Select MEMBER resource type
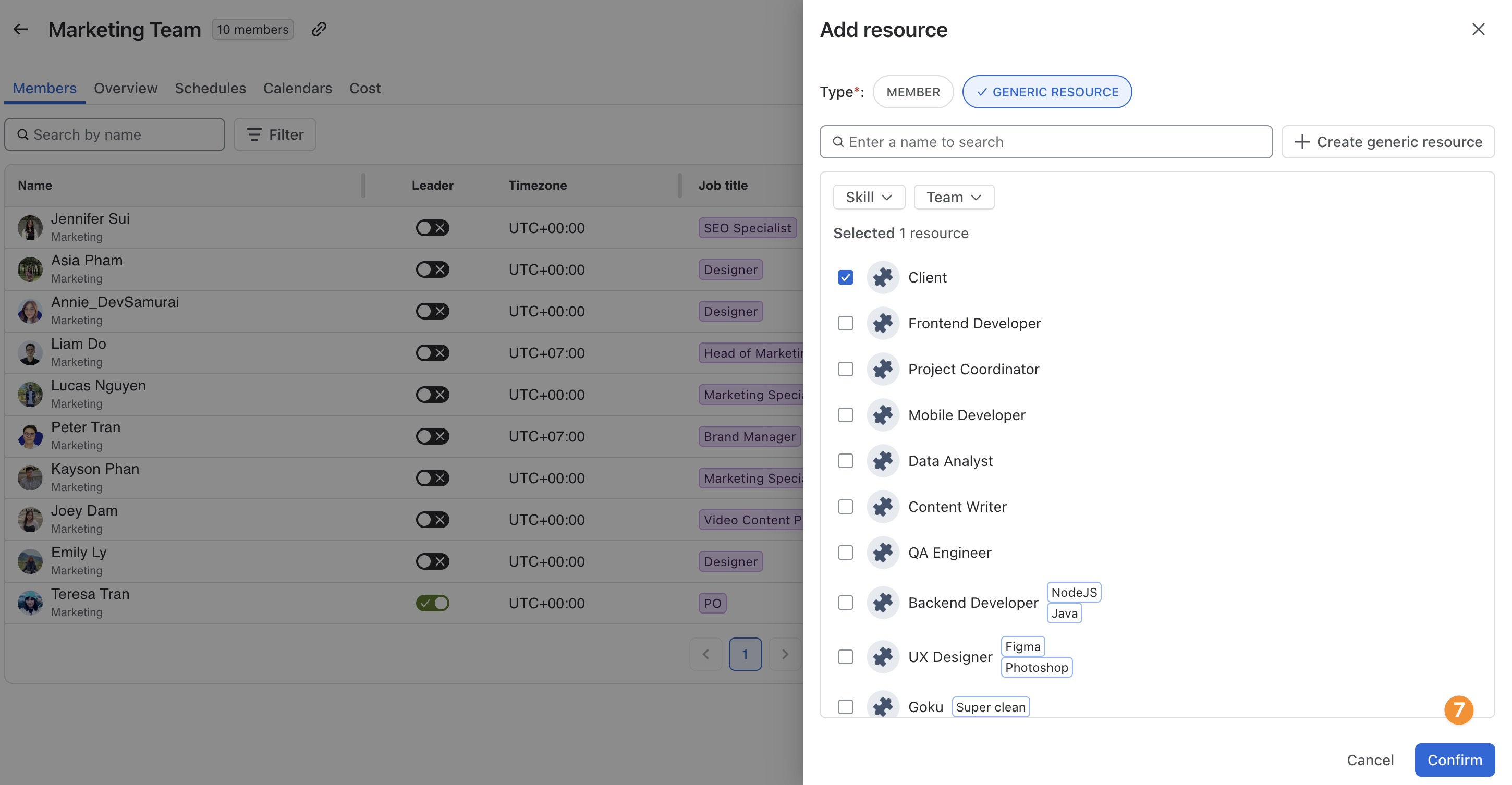The image size is (1512, 785). (x=913, y=92)
